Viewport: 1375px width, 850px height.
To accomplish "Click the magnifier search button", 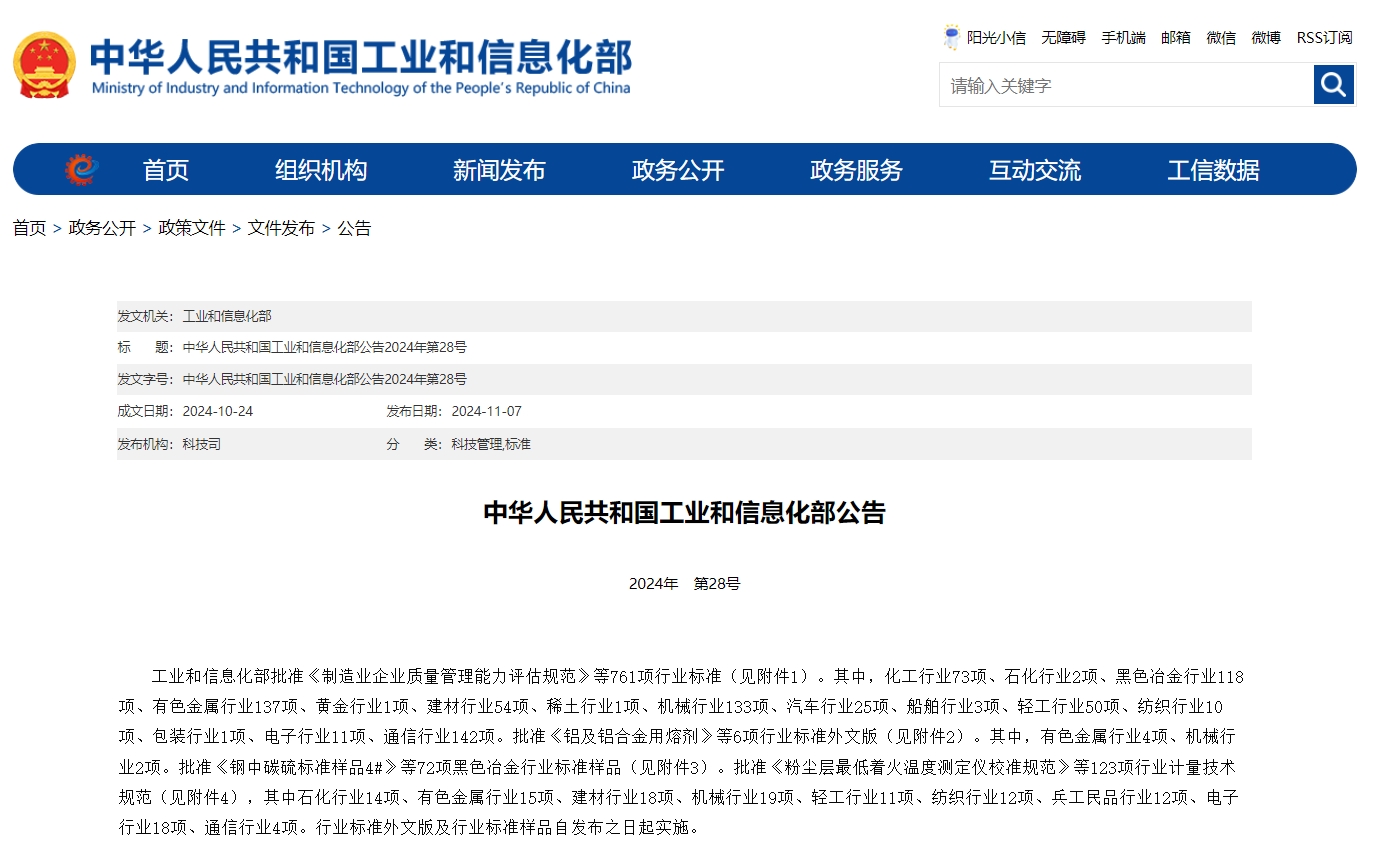I will click(1333, 85).
